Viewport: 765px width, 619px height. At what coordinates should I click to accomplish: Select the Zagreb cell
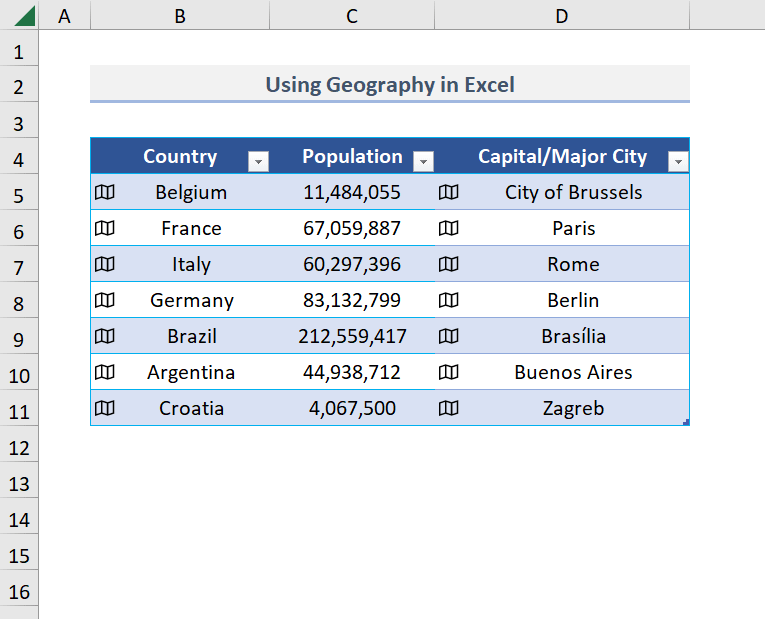[573, 408]
